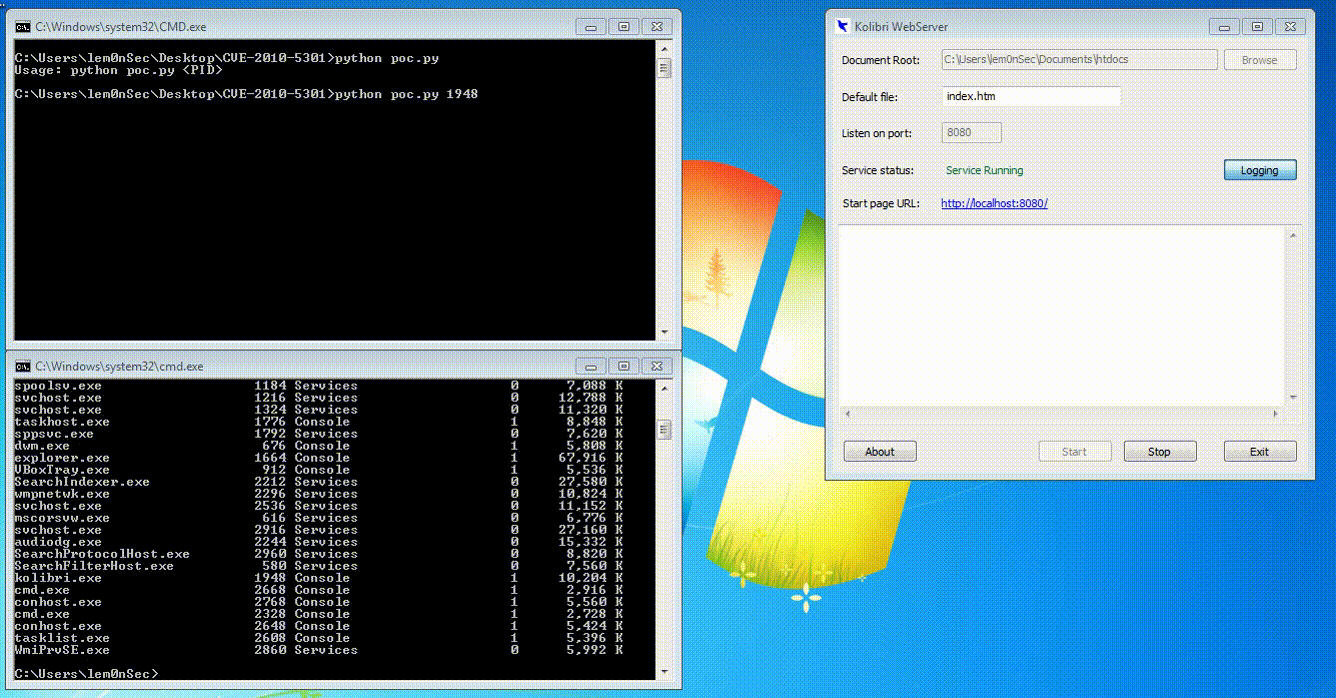
Task: Click the down arrow of bottom cmd.exe scrollbar
Action: 664,672
